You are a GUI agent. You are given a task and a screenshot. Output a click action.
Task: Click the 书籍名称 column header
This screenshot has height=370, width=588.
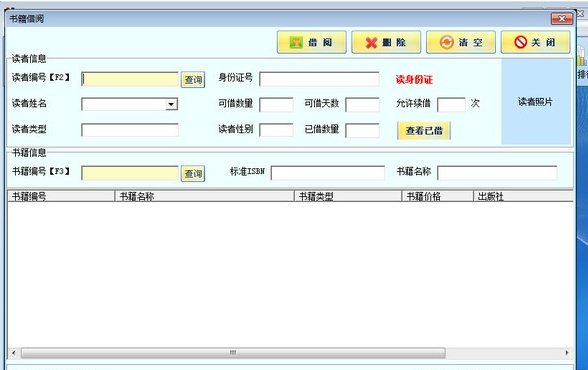click(204, 196)
